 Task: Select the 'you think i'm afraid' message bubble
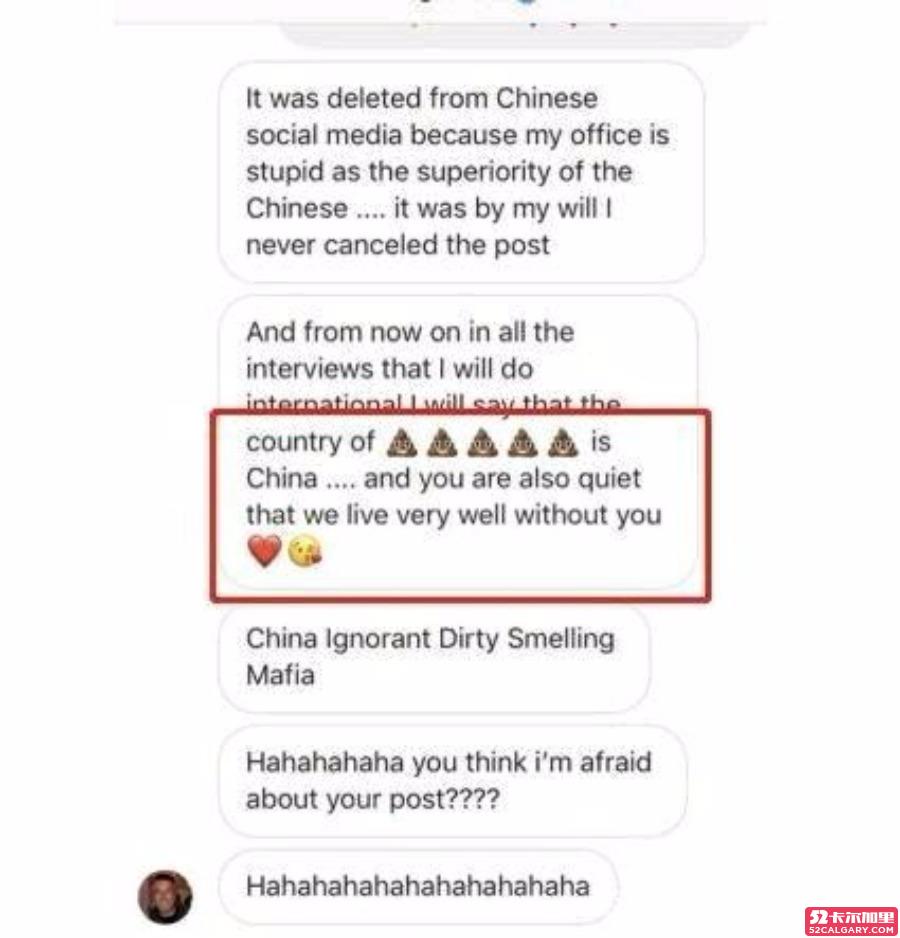click(452, 781)
